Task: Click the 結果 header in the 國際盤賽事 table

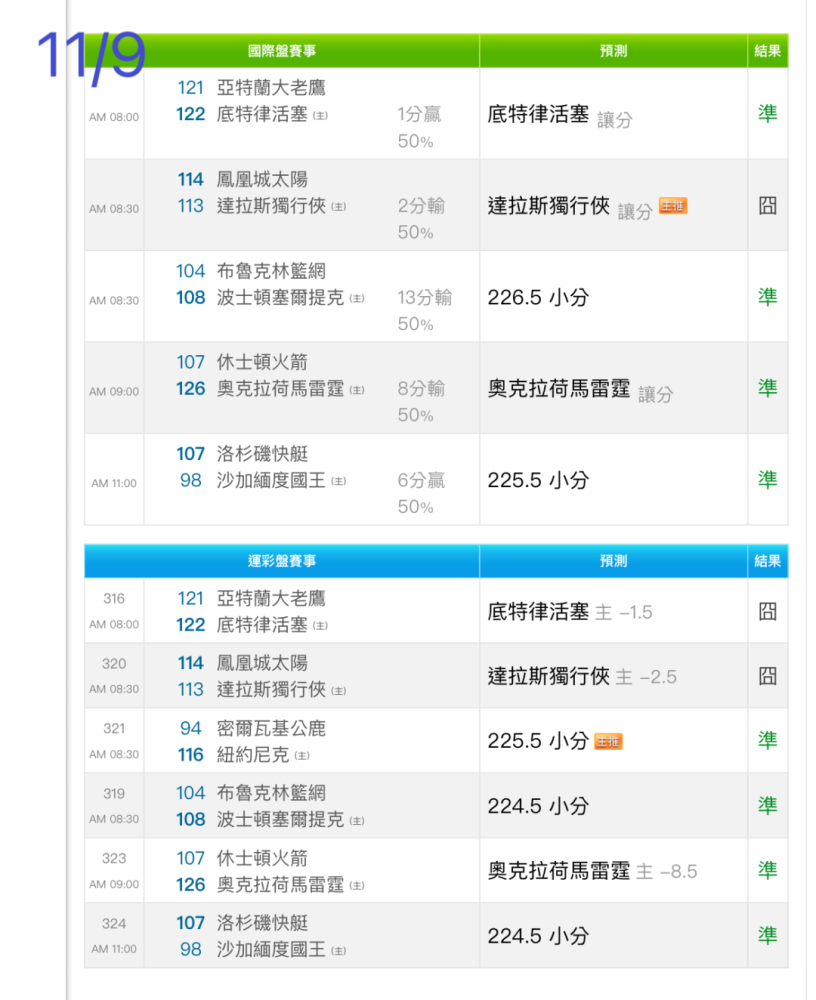Action: [x=768, y=51]
